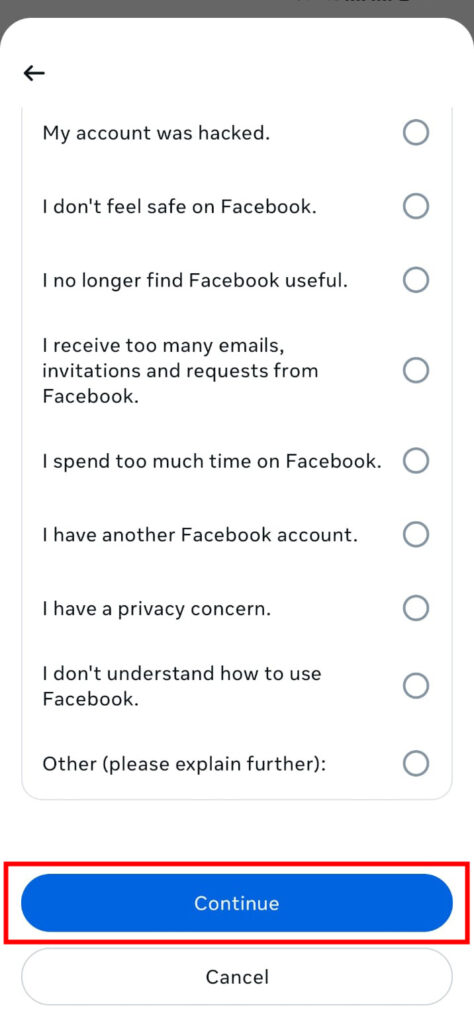Viewport: 474px width, 1024px height.
Task: Click the text 'My account was hacked.'
Action: point(156,133)
